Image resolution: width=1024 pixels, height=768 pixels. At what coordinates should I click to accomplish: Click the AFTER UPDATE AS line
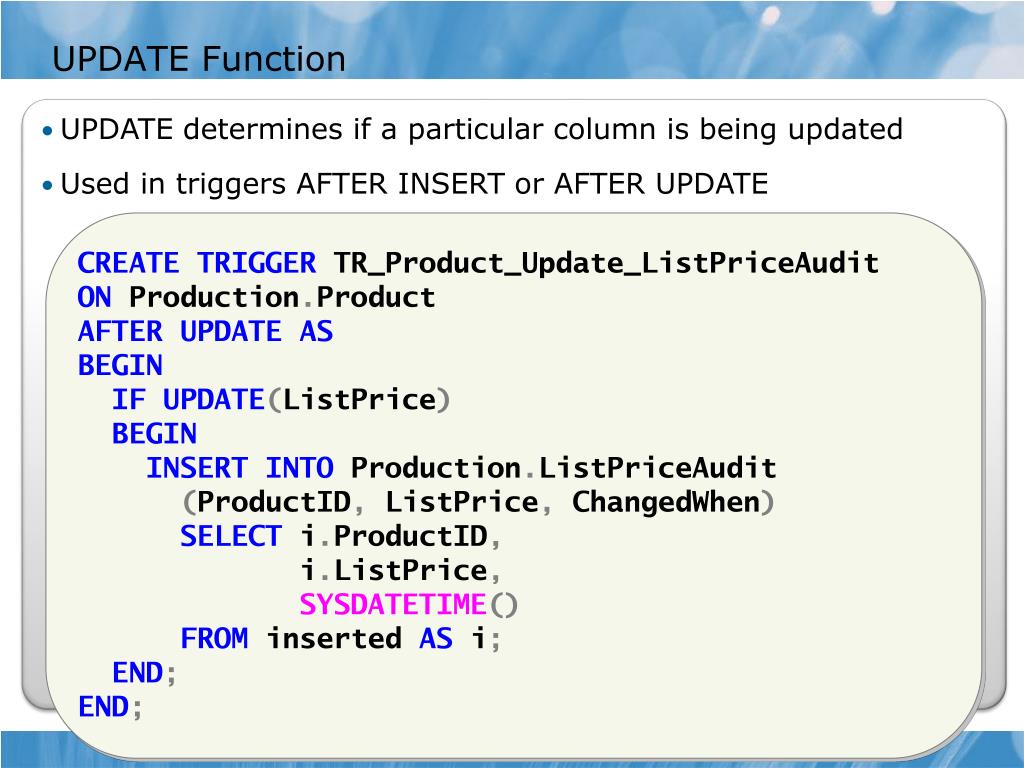click(206, 331)
